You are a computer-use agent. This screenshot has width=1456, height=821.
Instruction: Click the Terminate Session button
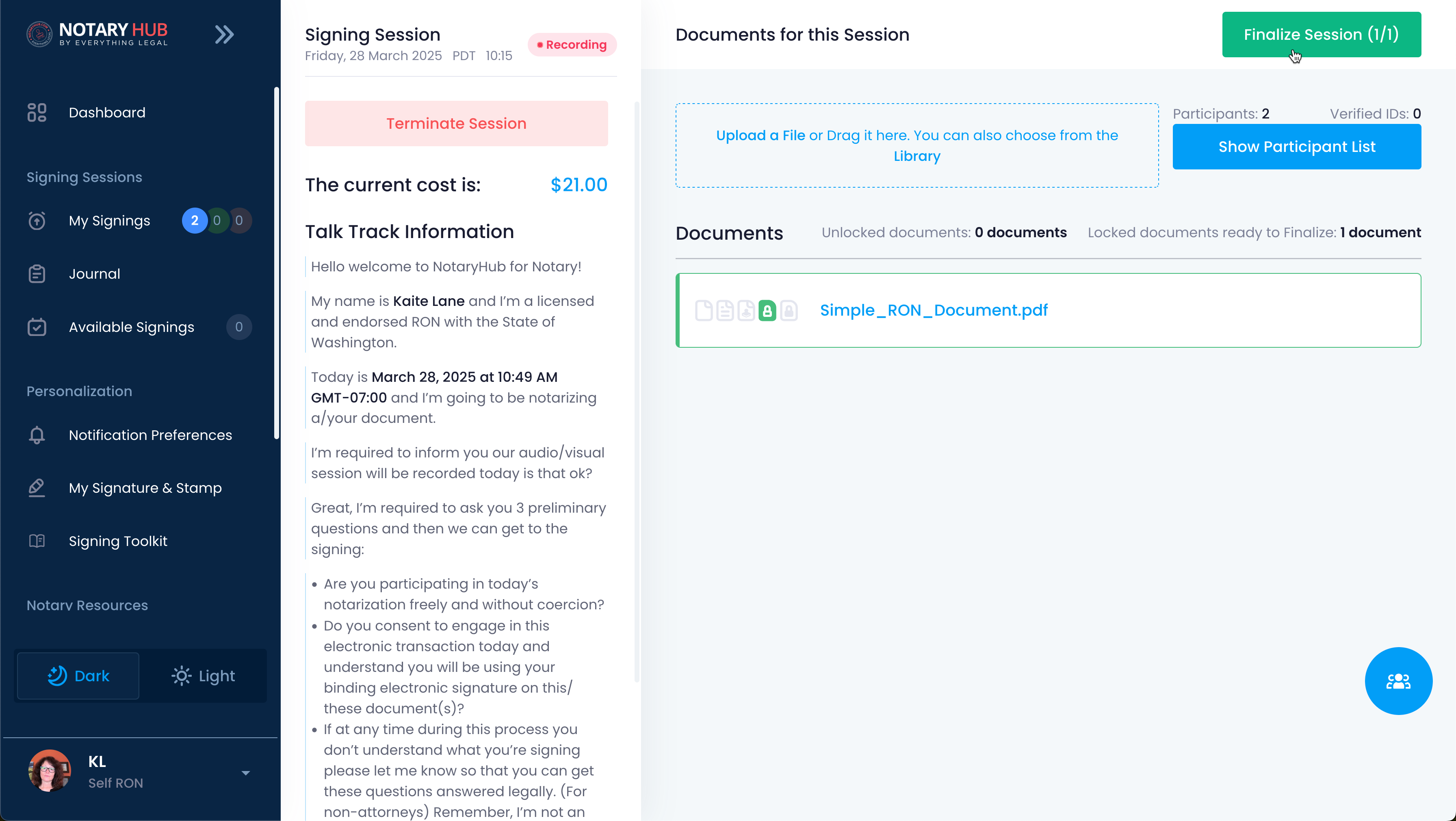(457, 124)
